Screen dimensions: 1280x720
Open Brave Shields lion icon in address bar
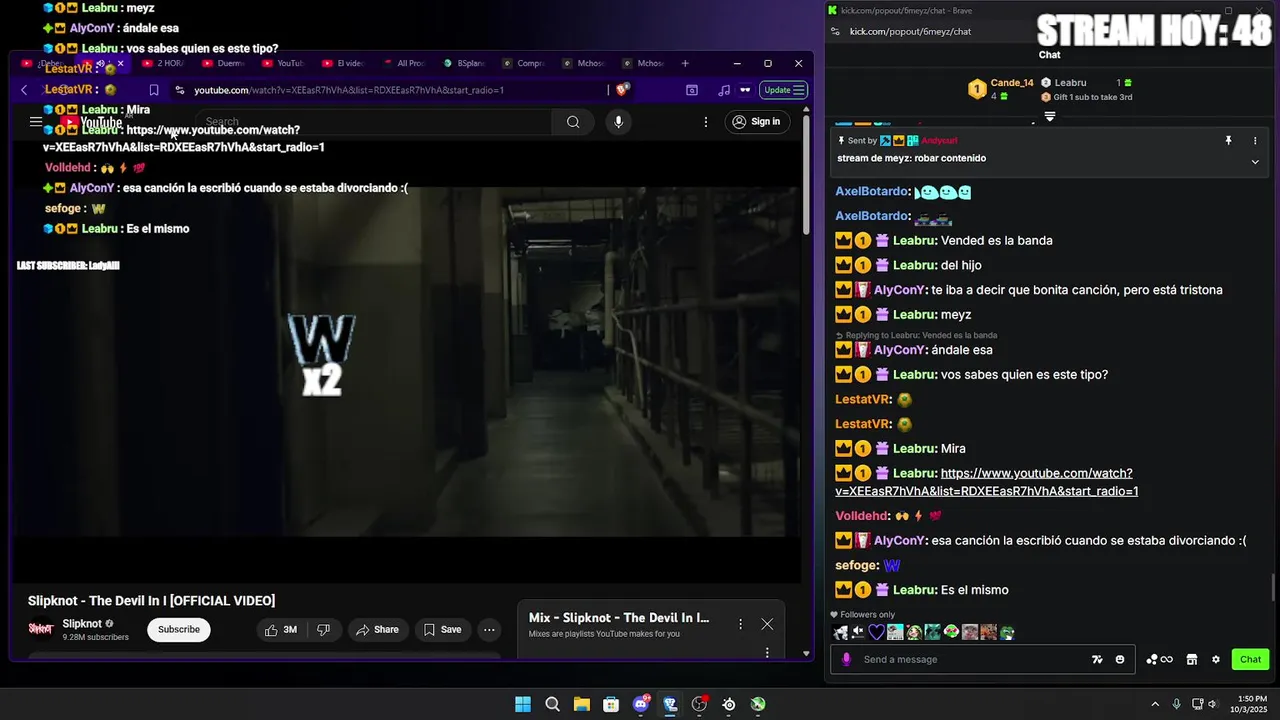pos(622,90)
